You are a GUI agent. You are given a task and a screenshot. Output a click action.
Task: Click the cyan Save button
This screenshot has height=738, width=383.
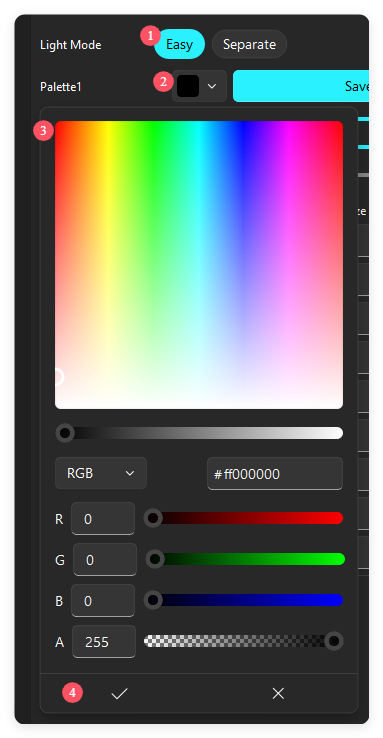click(301, 86)
